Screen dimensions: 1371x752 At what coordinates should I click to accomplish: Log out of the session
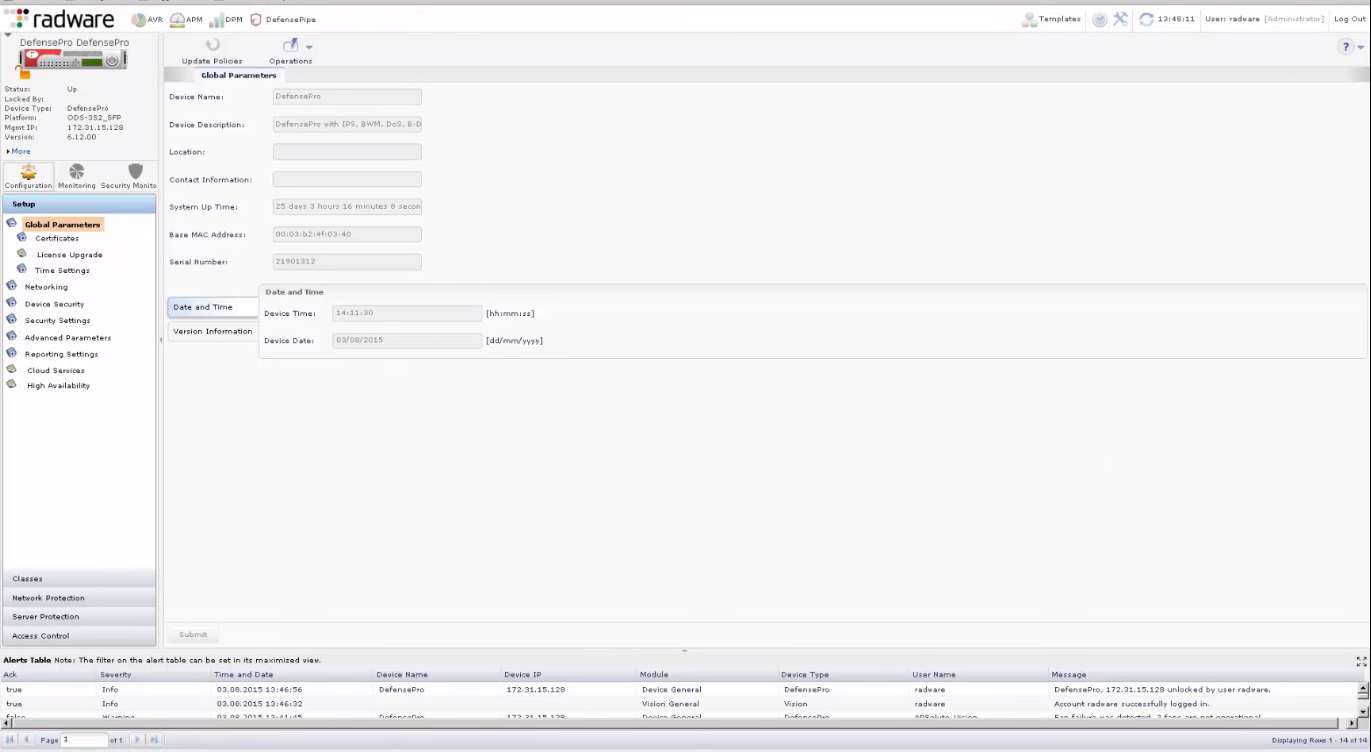[1350, 19]
